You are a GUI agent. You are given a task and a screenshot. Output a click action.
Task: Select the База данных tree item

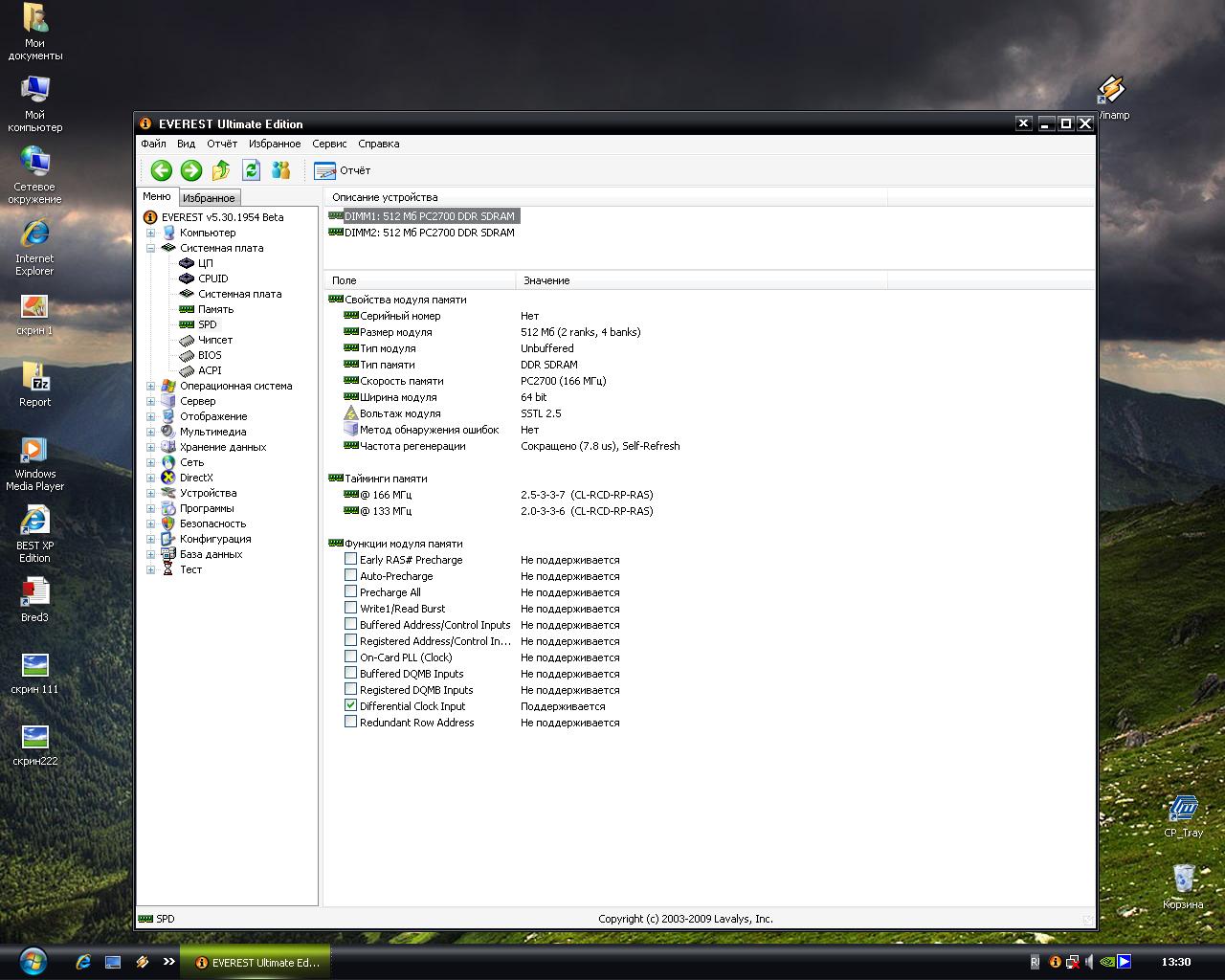click(211, 554)
